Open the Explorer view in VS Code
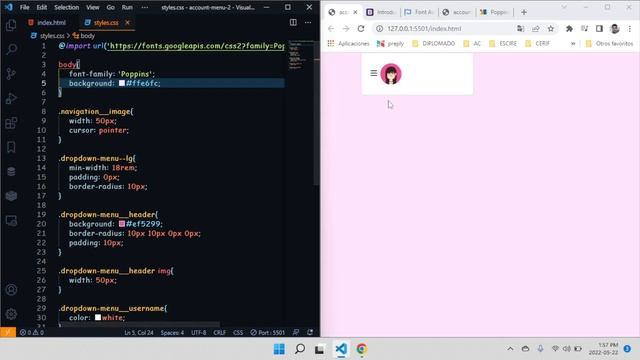Screen dimensions: 640x360 11,25
